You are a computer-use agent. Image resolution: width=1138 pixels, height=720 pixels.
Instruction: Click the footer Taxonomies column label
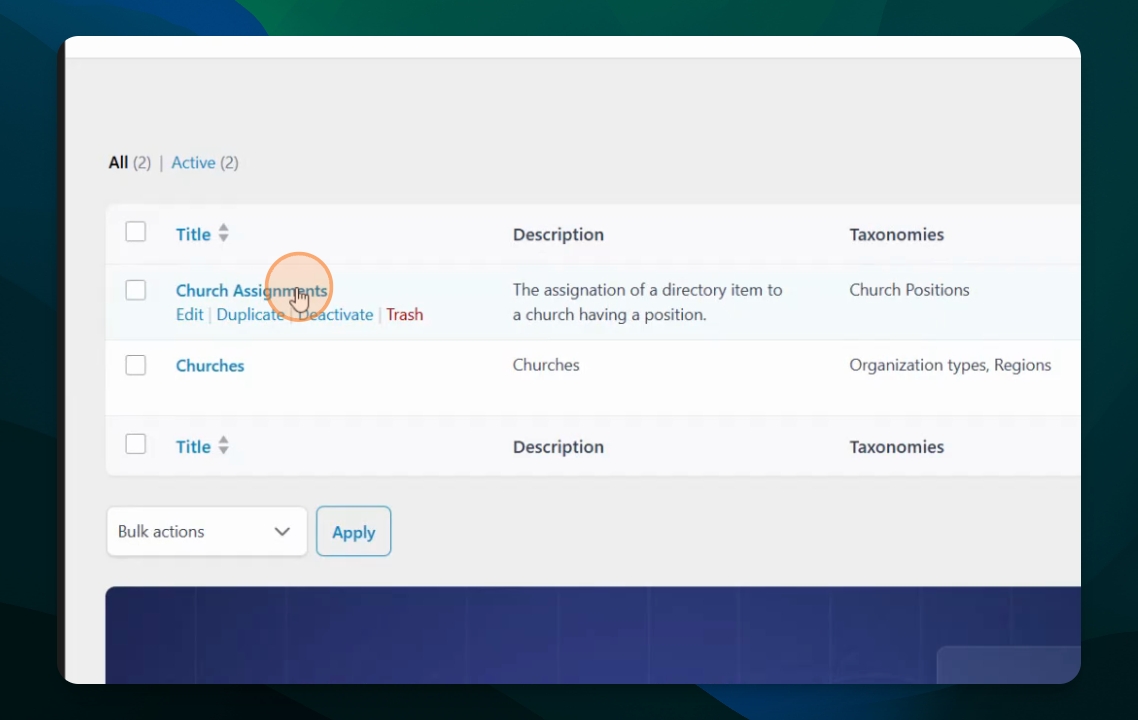[x=896, y=446]
